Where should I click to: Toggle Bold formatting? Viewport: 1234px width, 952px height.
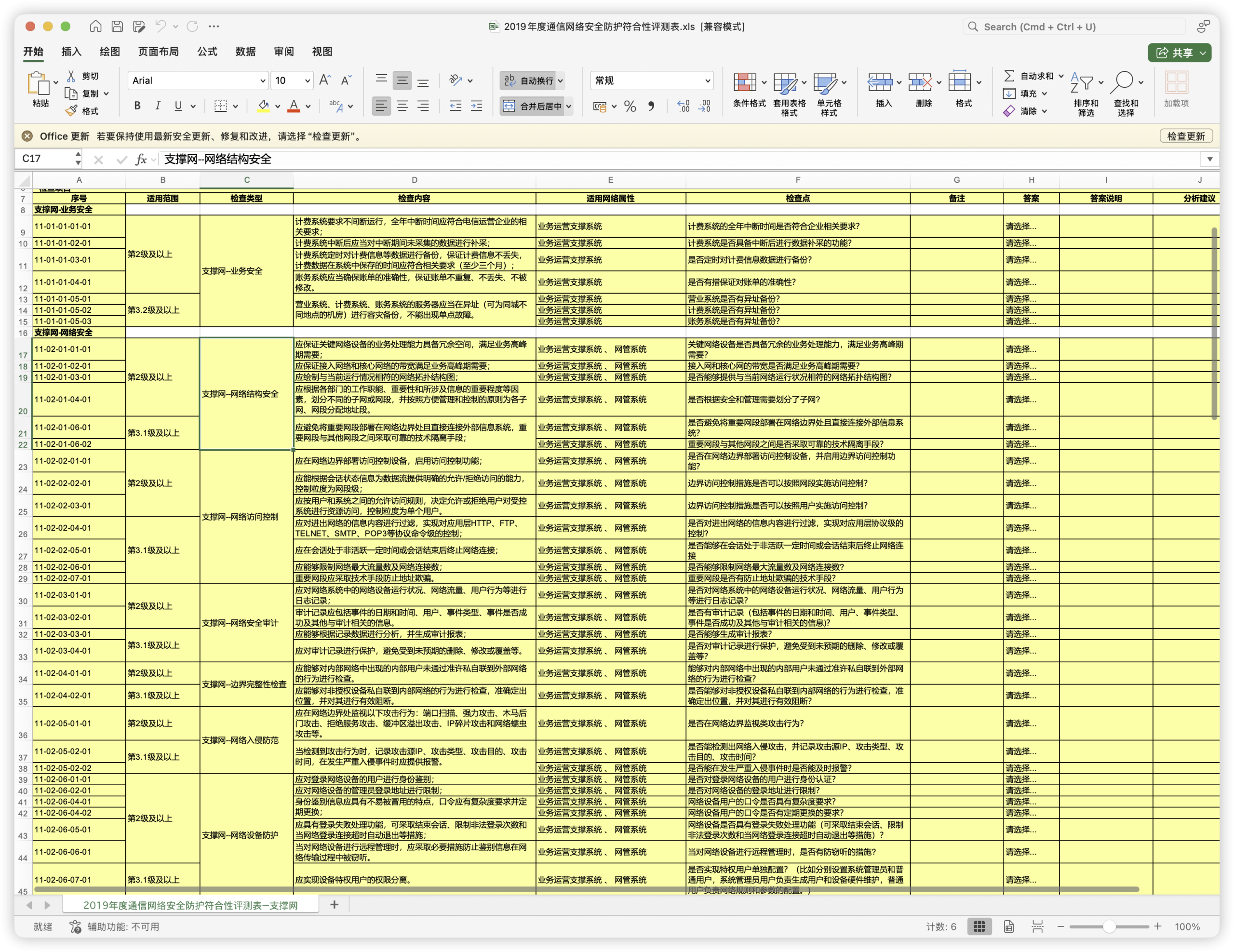(x=137, y=106)
